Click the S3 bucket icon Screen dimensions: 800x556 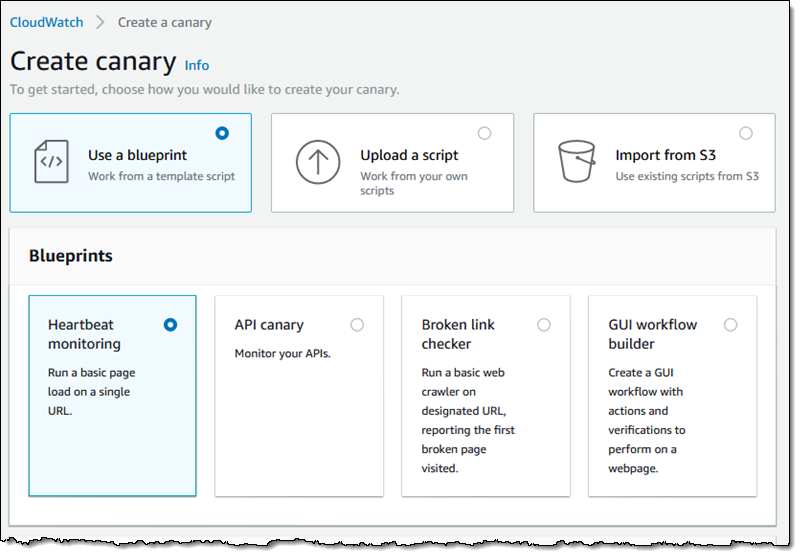[x=577, y=161]
